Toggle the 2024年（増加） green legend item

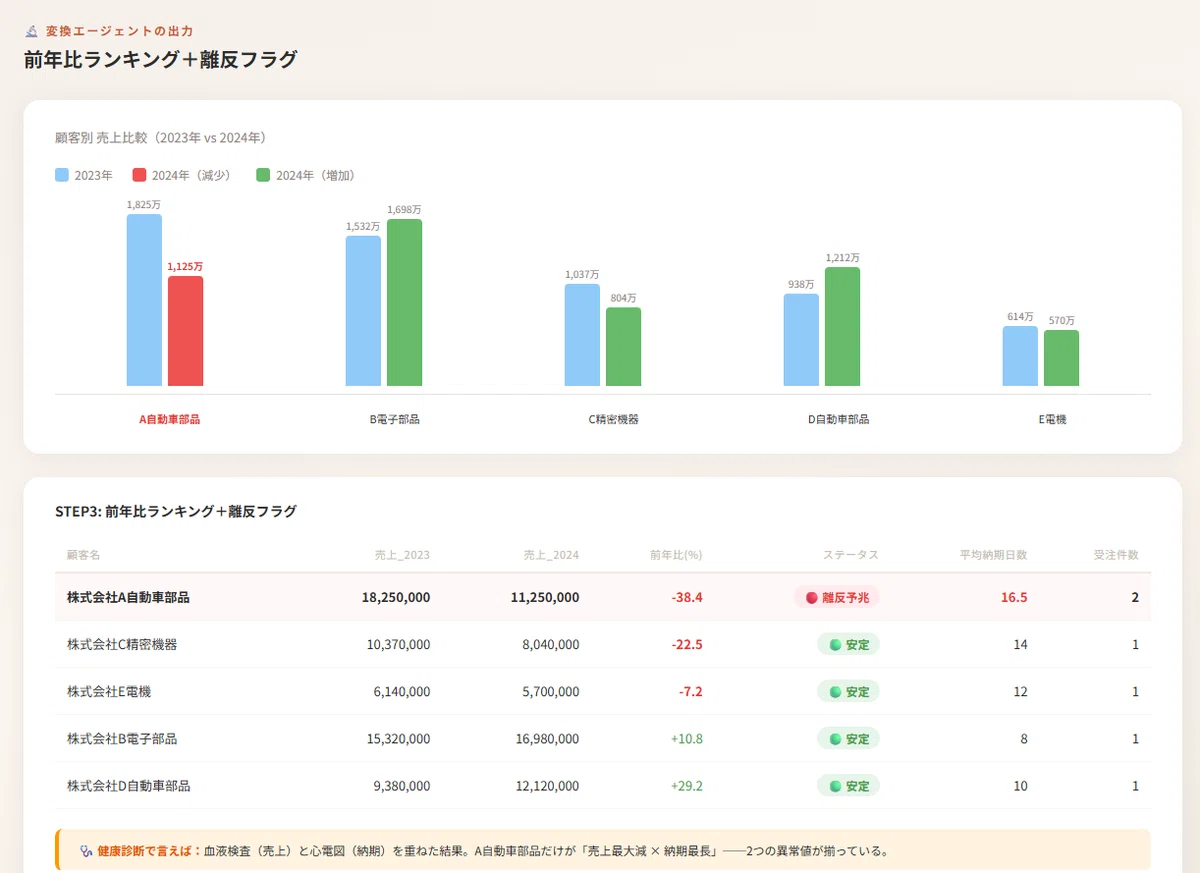(306, 175)
